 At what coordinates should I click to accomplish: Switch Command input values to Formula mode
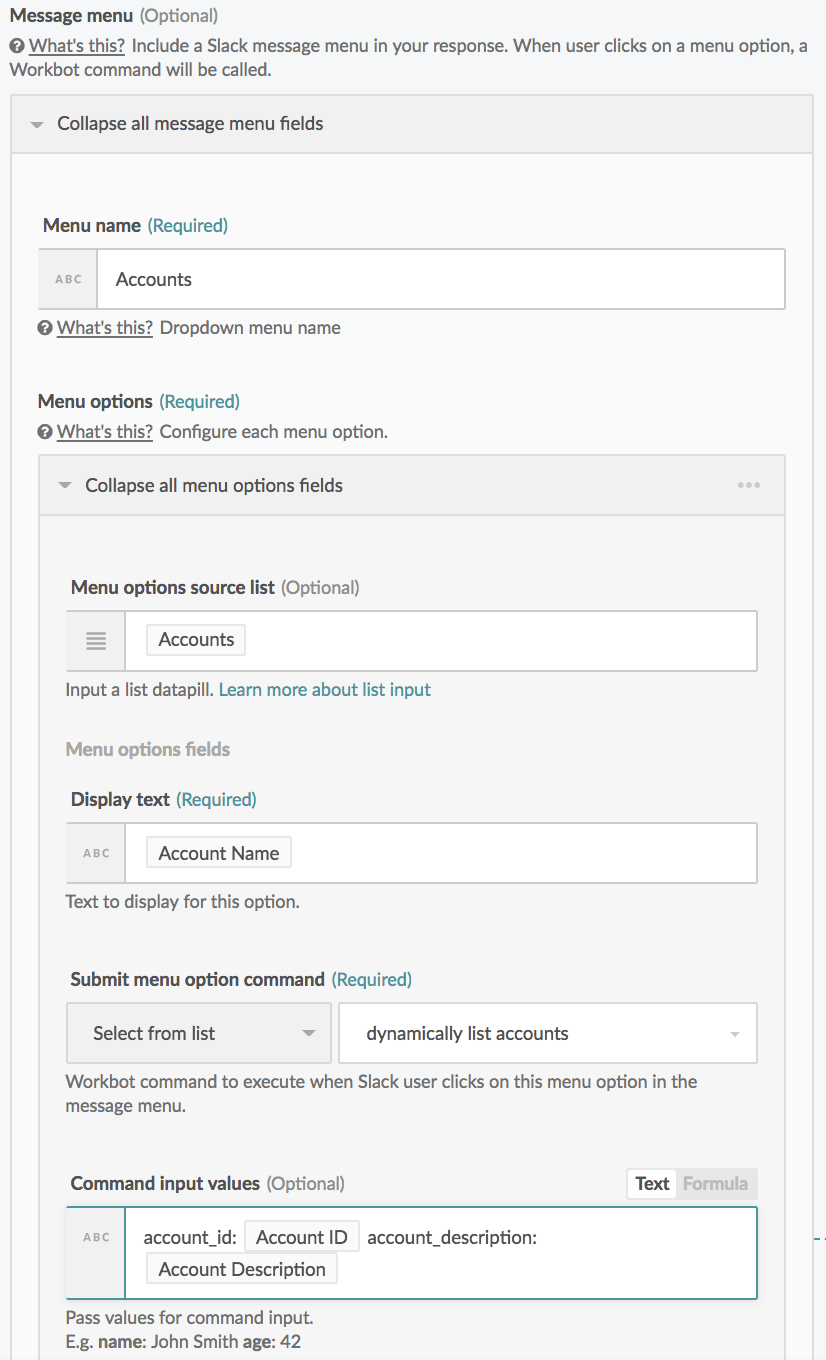716,1183
